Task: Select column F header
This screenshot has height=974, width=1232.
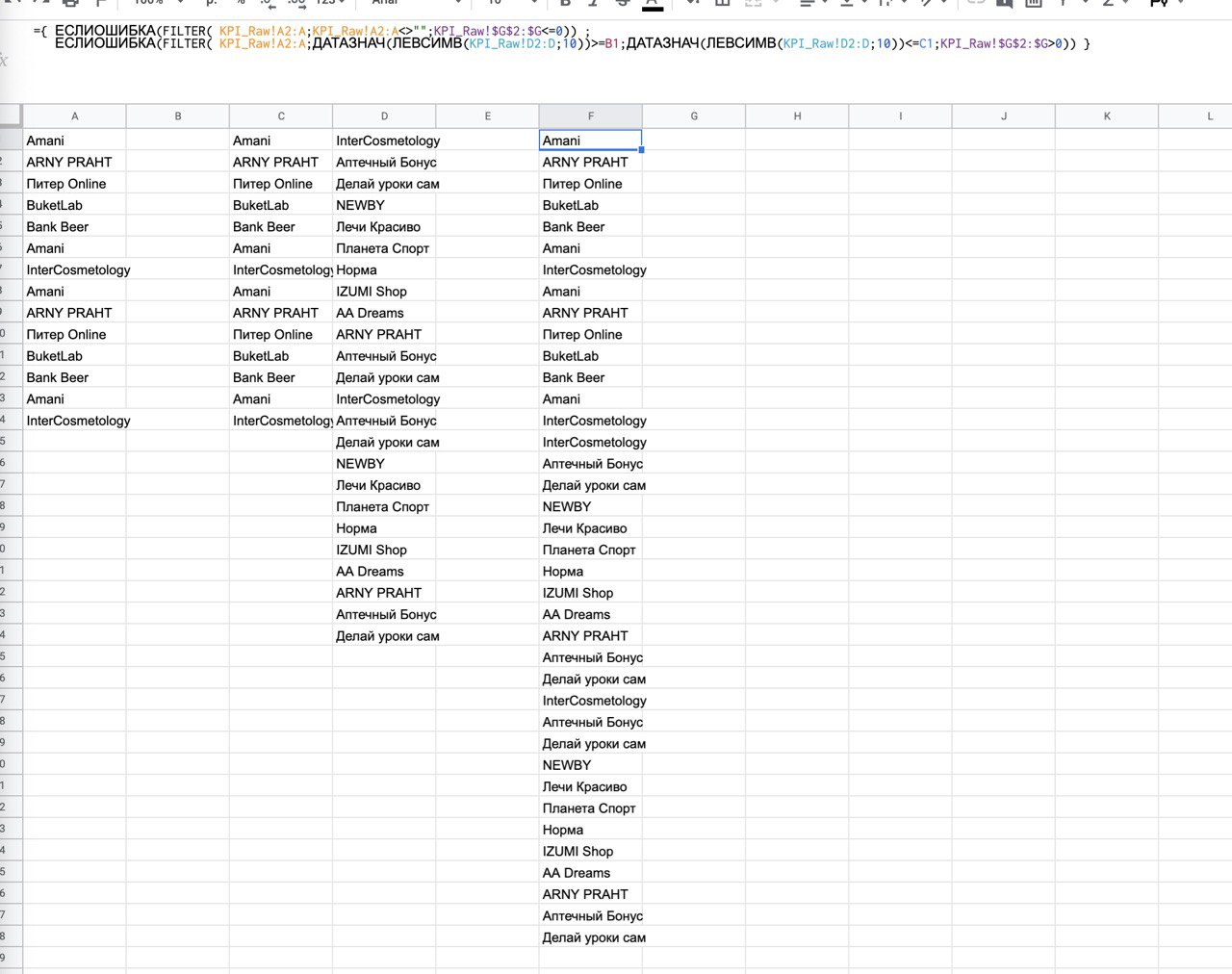Action: (591, 115)
